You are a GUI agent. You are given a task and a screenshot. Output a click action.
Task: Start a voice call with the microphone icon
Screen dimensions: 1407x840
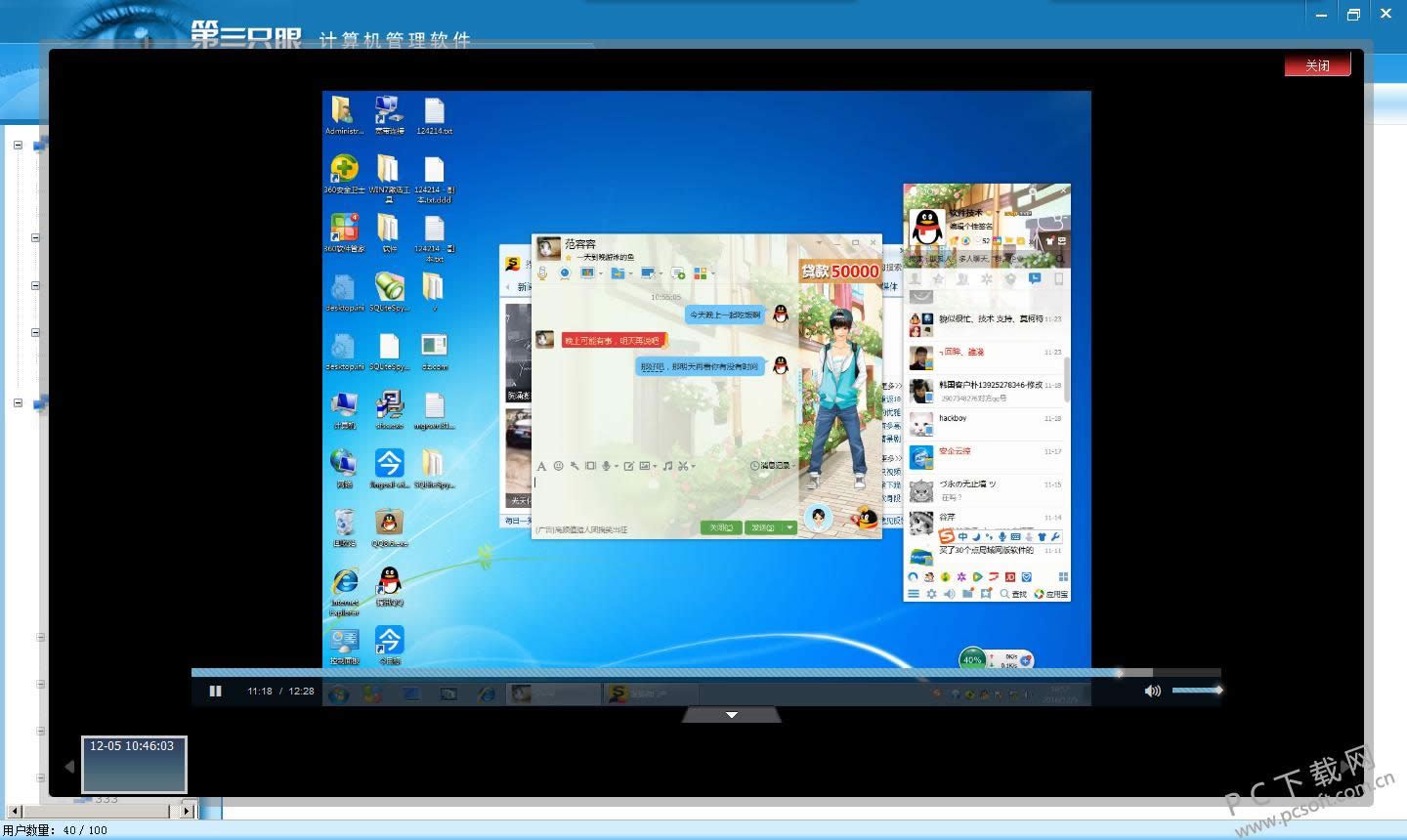click(x=542, y=273)
